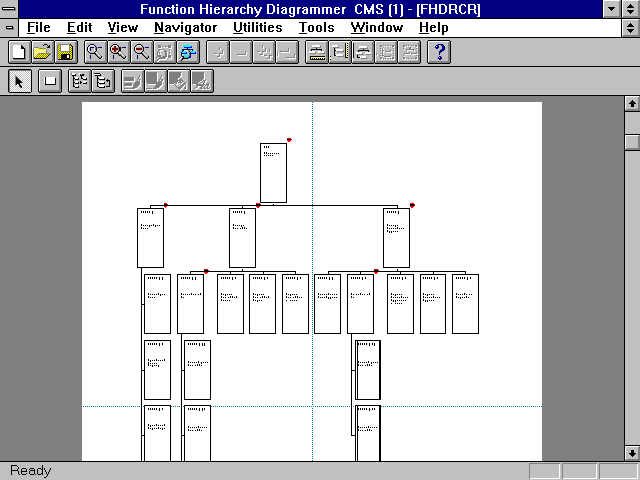The height and width of the screenshot is (480, 640).
Task: Open the Navigator menu
Action: [185, 27]
